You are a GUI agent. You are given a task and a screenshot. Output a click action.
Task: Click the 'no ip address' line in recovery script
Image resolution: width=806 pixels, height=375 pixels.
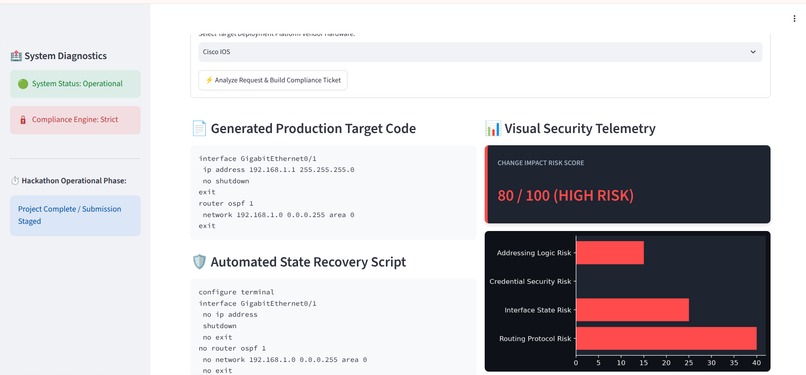pyautogui.click(x=230, y=314)
